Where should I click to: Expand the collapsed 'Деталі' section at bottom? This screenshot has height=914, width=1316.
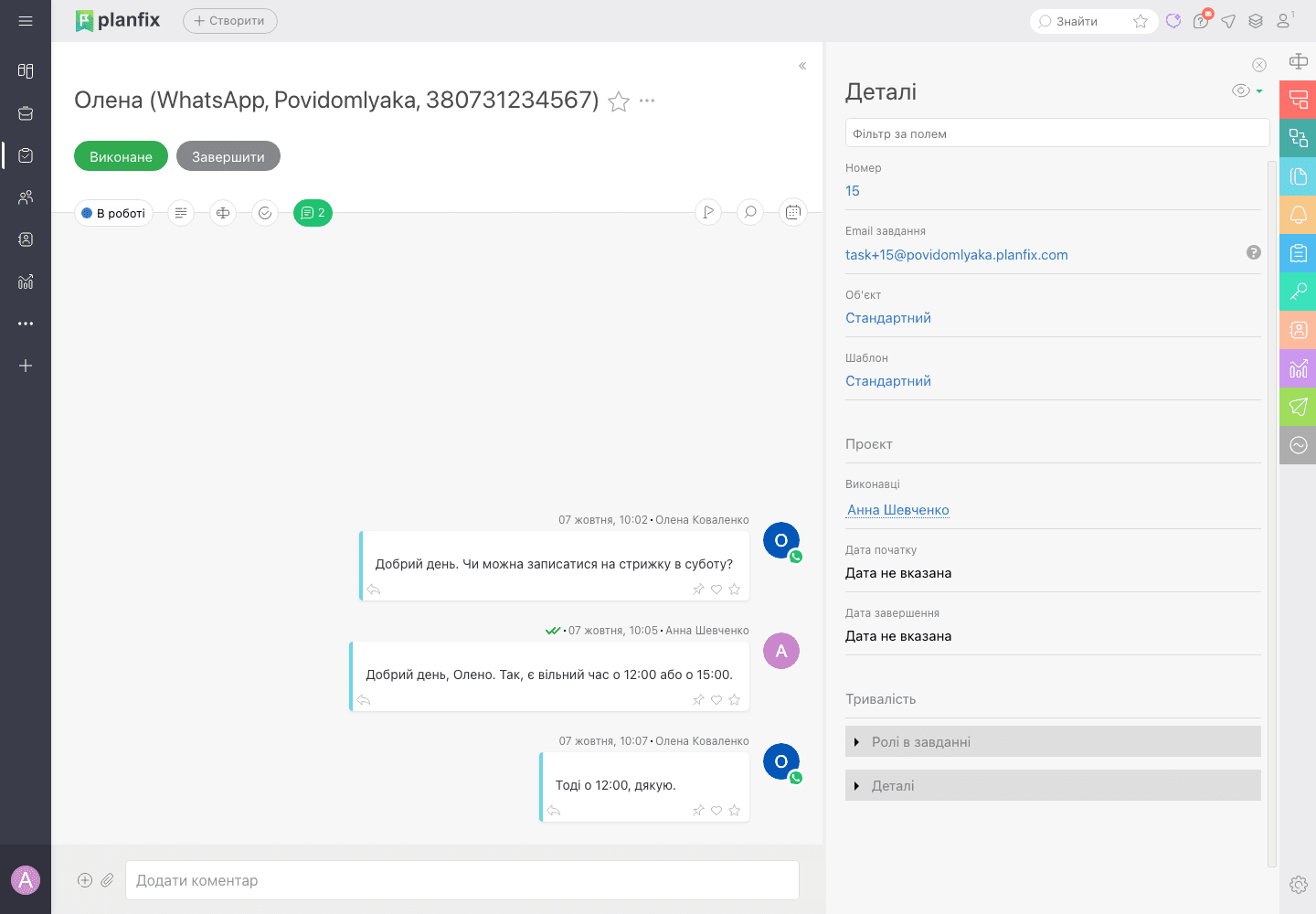click(x=1053, y=785)
